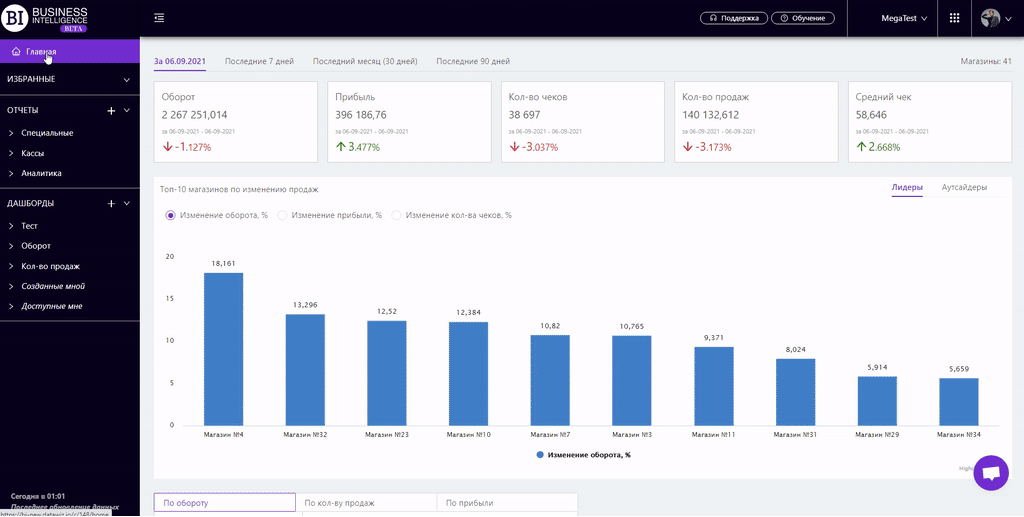Click the user avatar picture
The image size is (1024, 517).
(x=990, y=18)
